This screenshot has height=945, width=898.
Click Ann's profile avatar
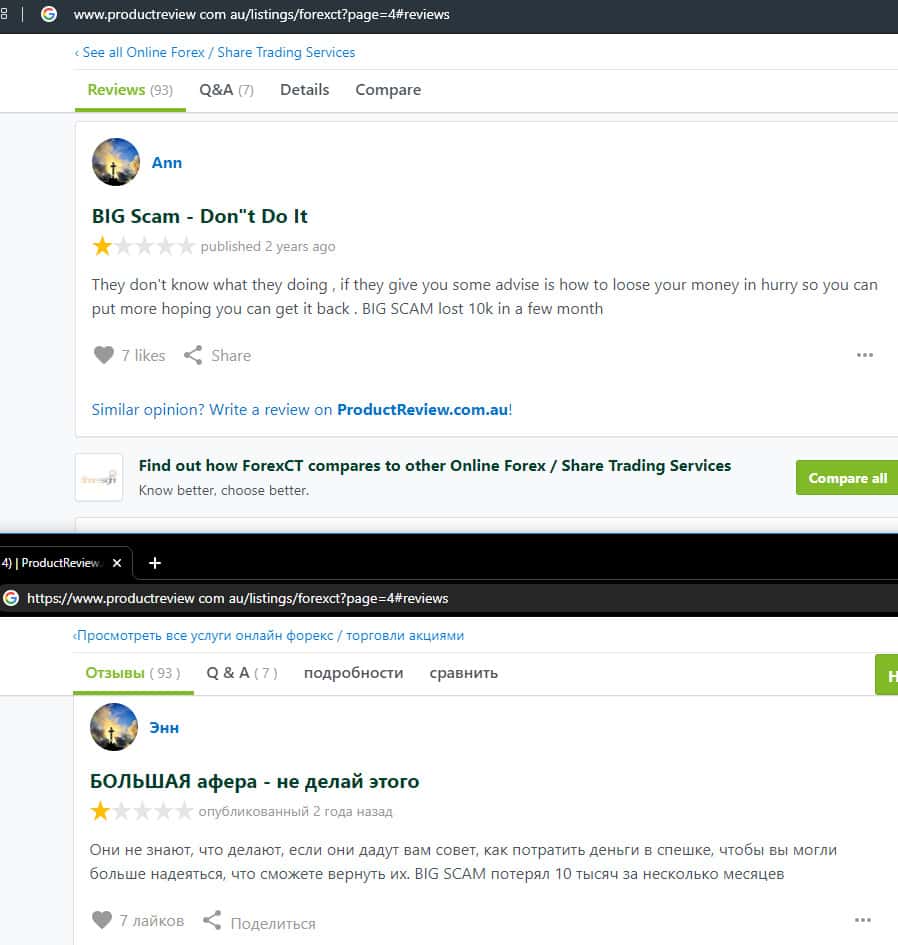116,162
